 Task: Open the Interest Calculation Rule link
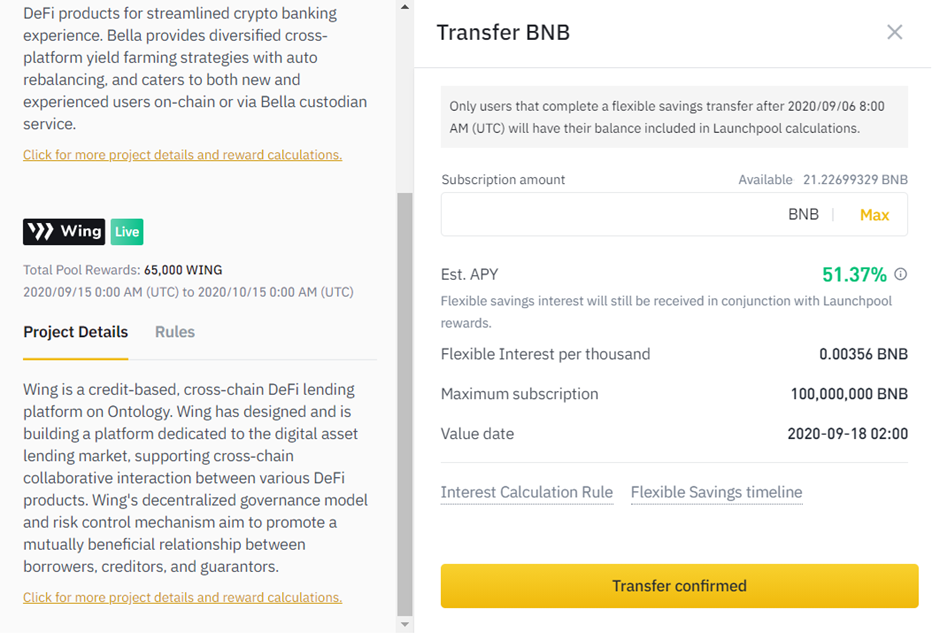click(x=527, y=492)
